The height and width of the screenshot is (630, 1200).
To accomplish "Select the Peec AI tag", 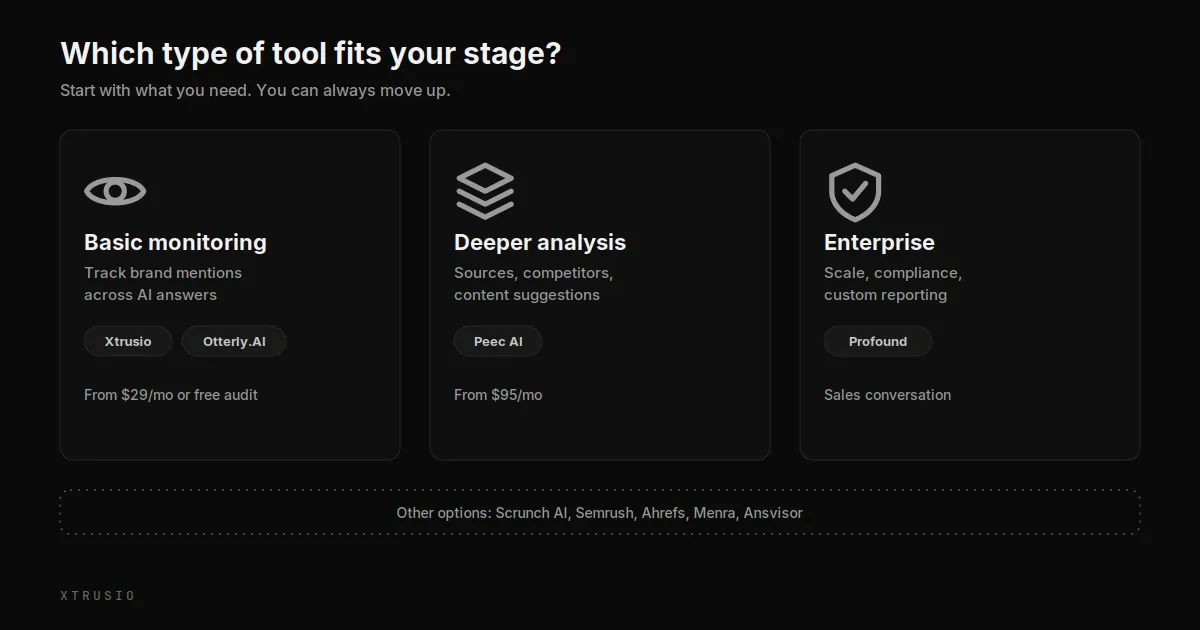I will tap(498, 341).
